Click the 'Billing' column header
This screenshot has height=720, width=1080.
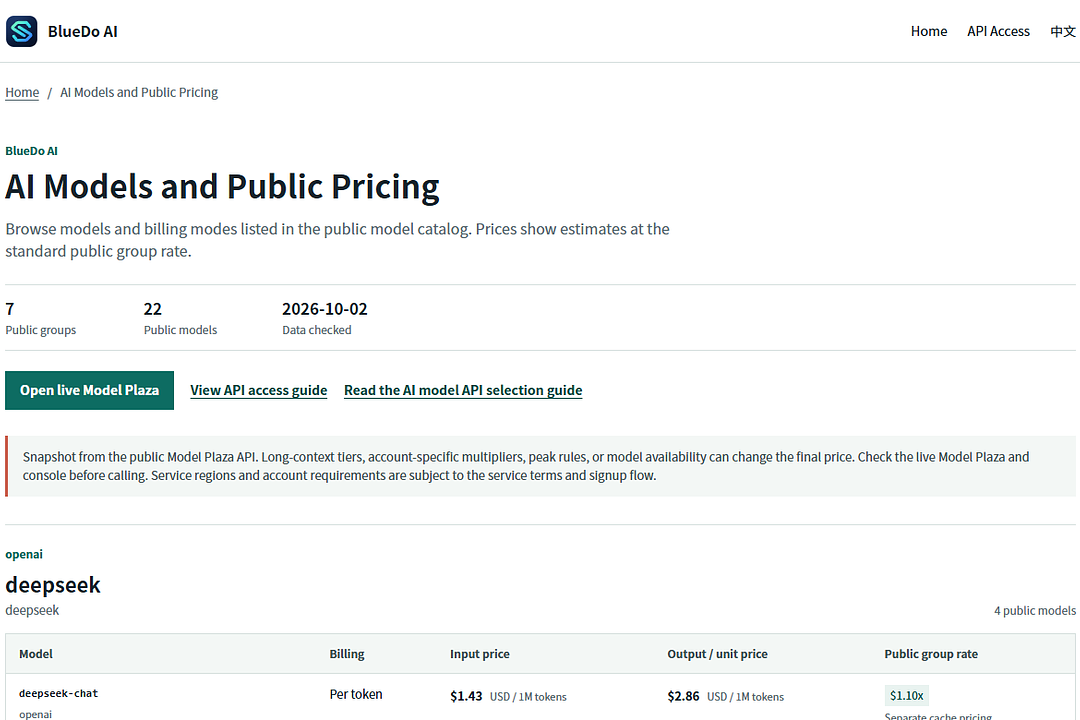click(346, 654)
